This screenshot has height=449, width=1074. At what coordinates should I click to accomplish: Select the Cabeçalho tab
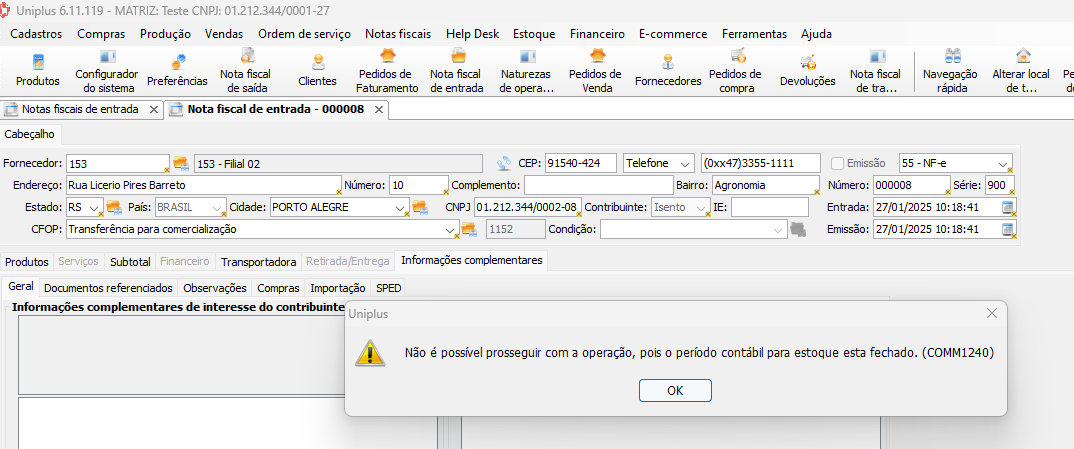coord(29,135)
